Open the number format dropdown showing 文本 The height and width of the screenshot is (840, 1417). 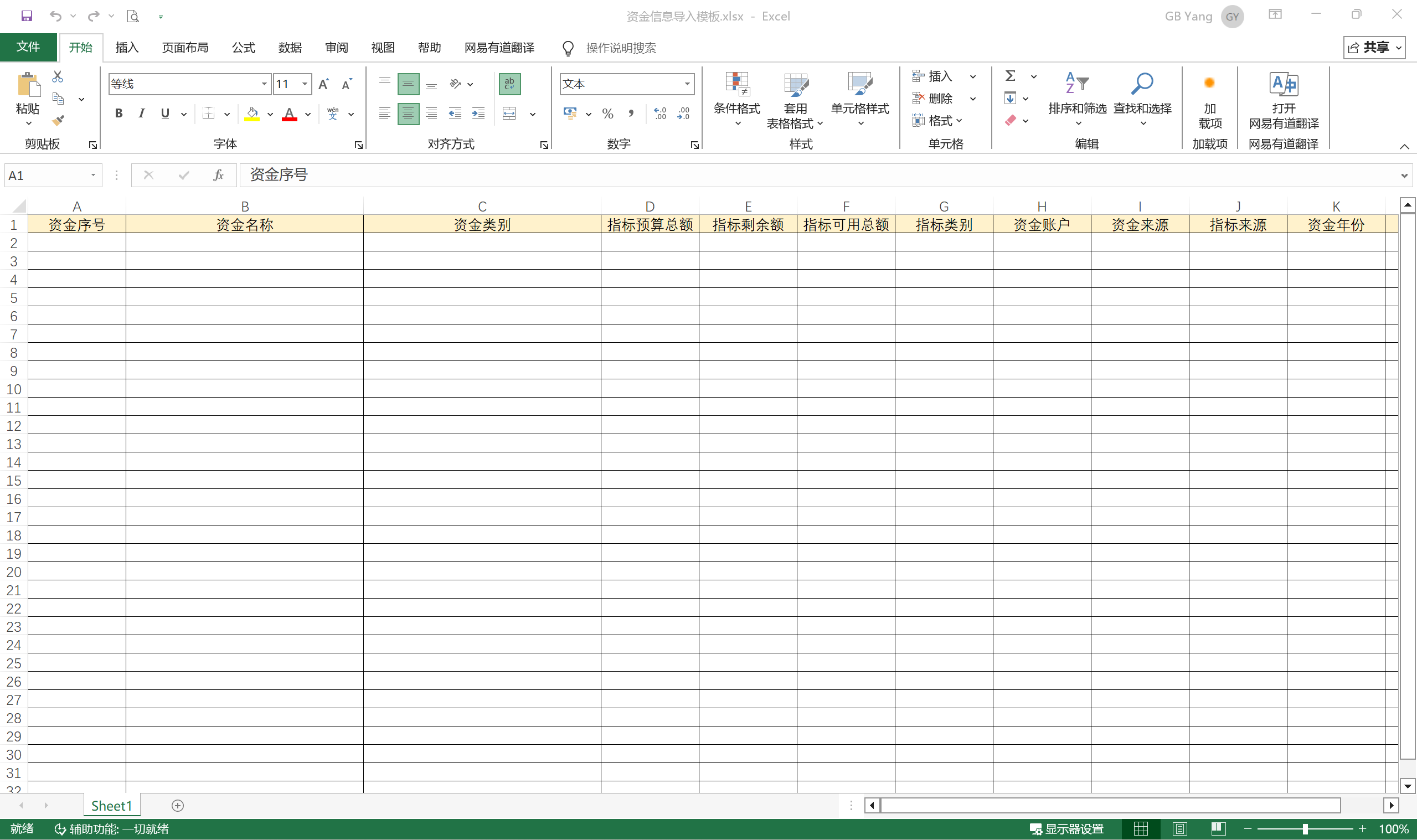(x=687, y=84)
